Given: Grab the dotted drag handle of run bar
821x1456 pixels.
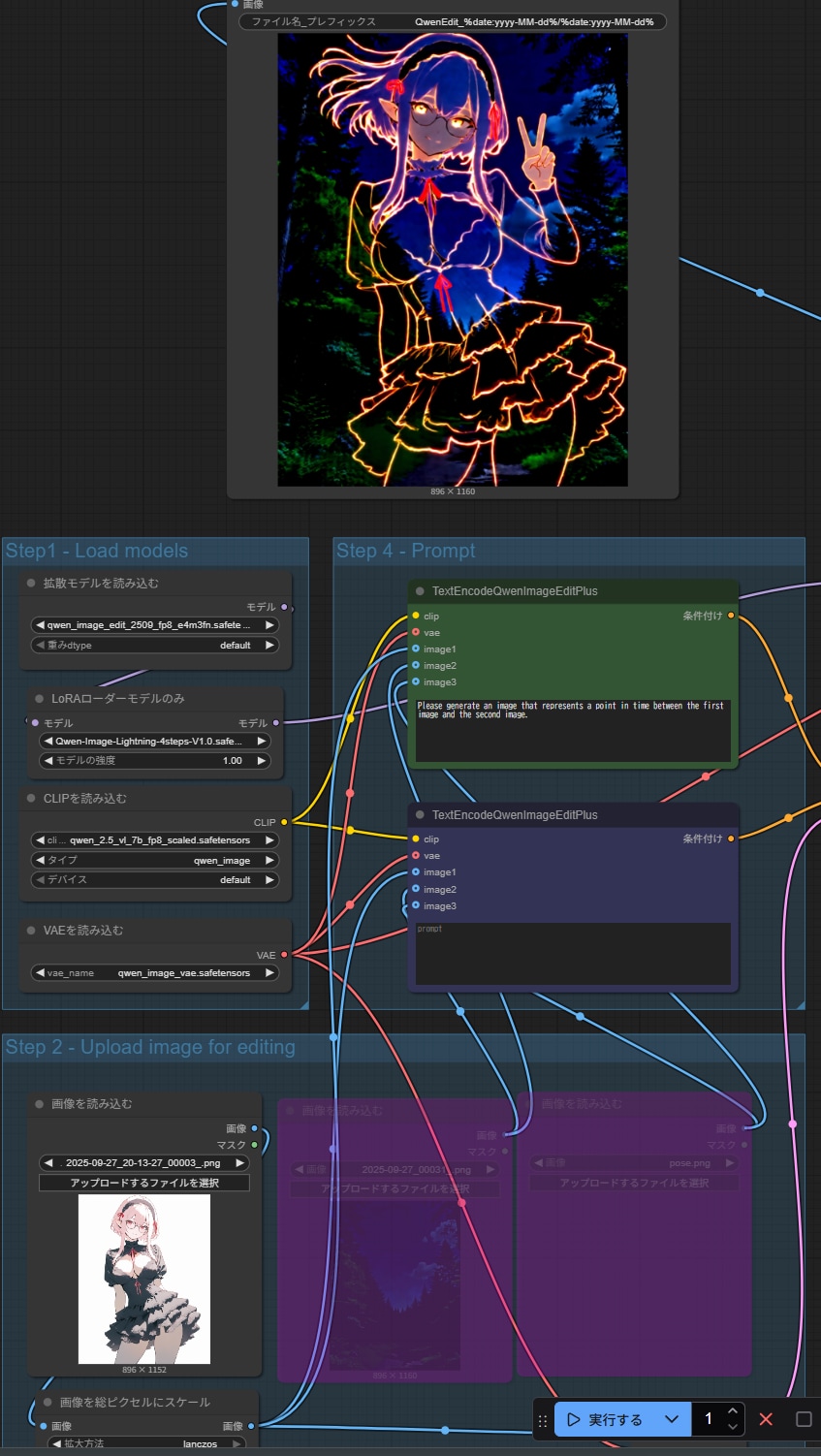Looking at the screenshot, I should tap(543, 1420).
